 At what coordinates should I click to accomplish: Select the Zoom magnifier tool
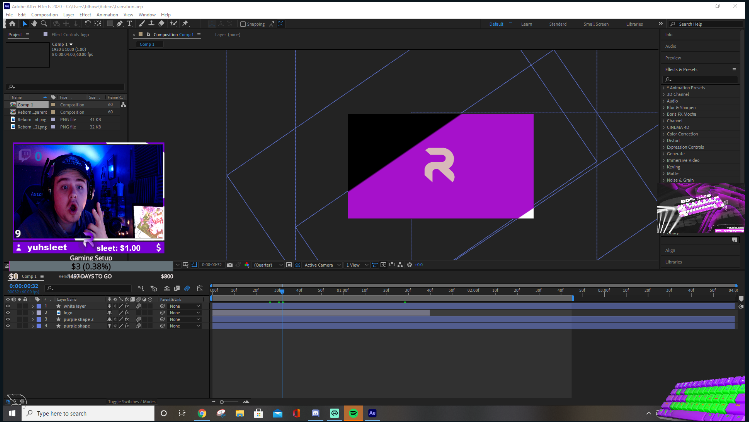point(43,23)
